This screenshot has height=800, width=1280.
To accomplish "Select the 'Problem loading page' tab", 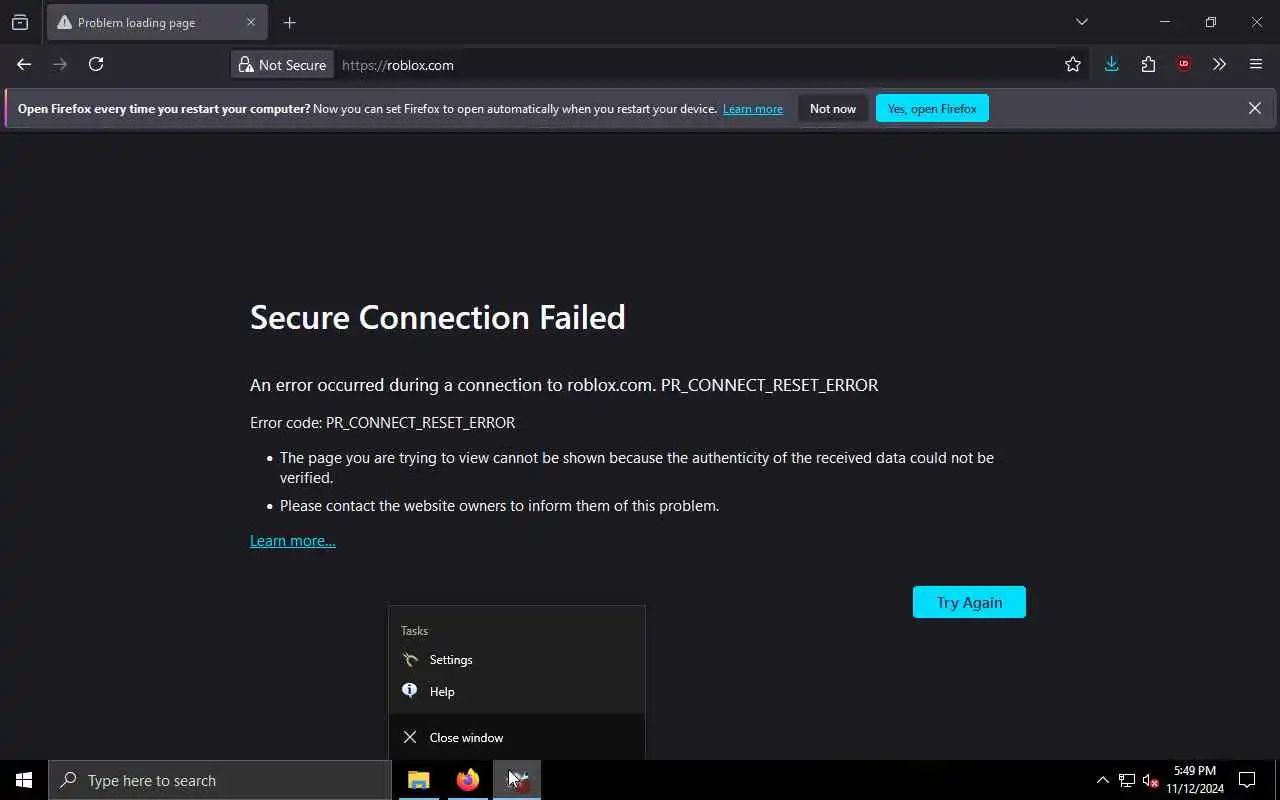I will point(157,22).
